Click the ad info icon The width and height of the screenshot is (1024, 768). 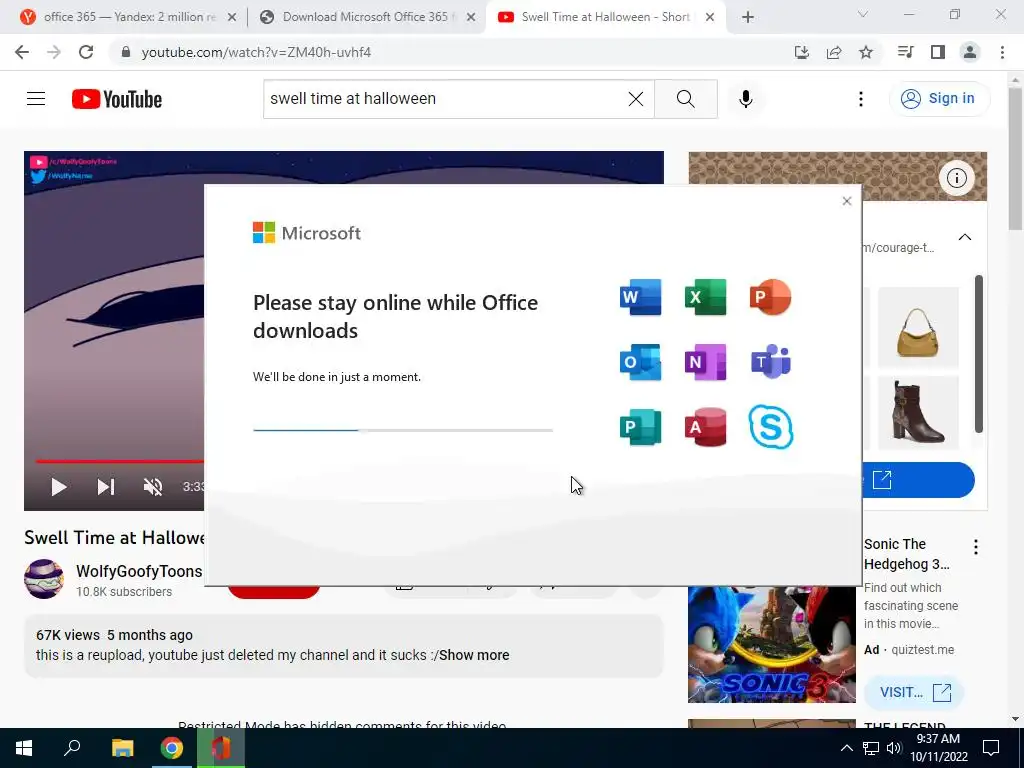(957, 178)
